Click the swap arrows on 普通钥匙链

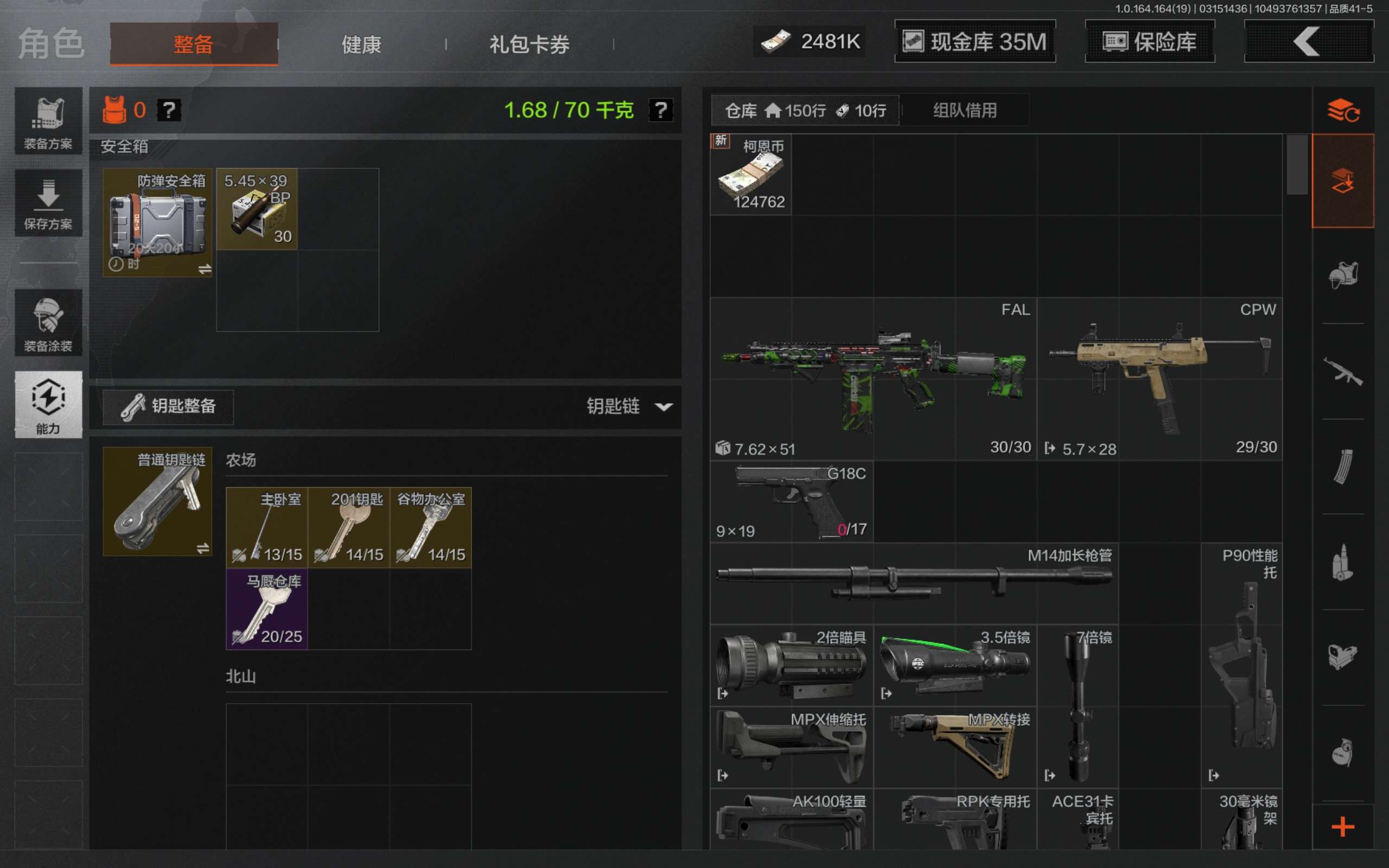coord(203,548)
